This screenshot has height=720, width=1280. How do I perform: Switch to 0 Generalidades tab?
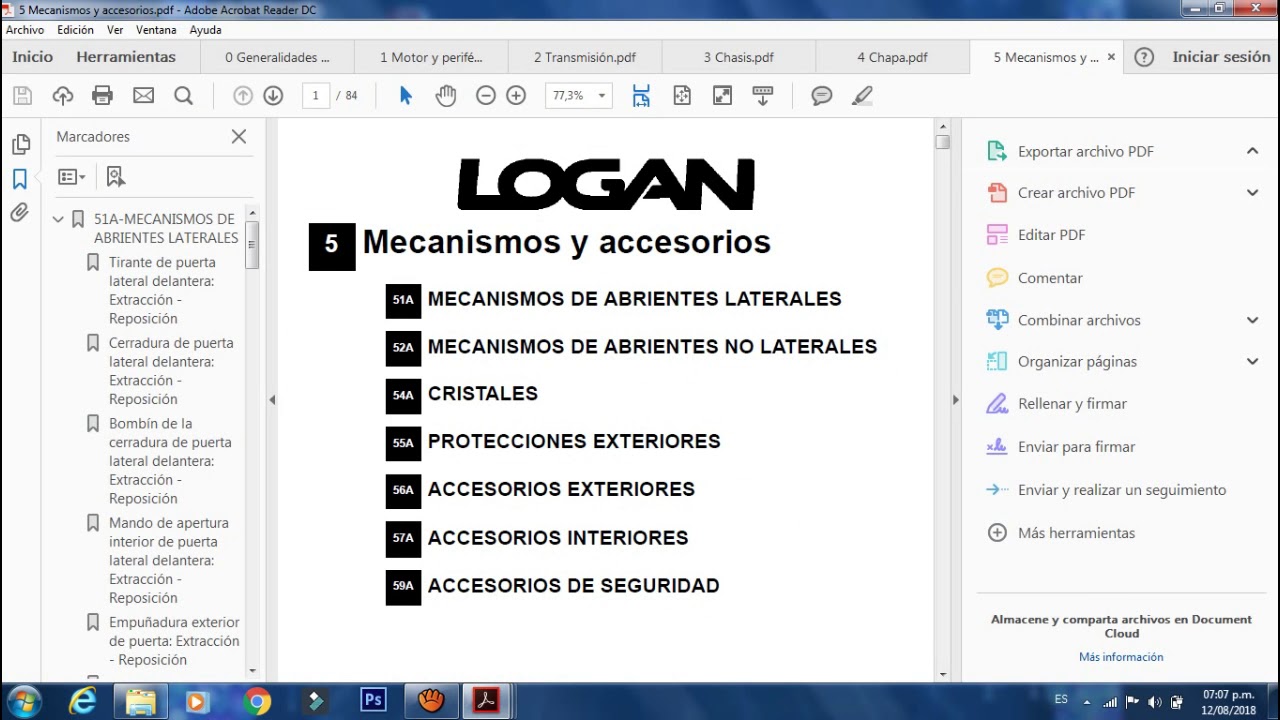[277, 57]
